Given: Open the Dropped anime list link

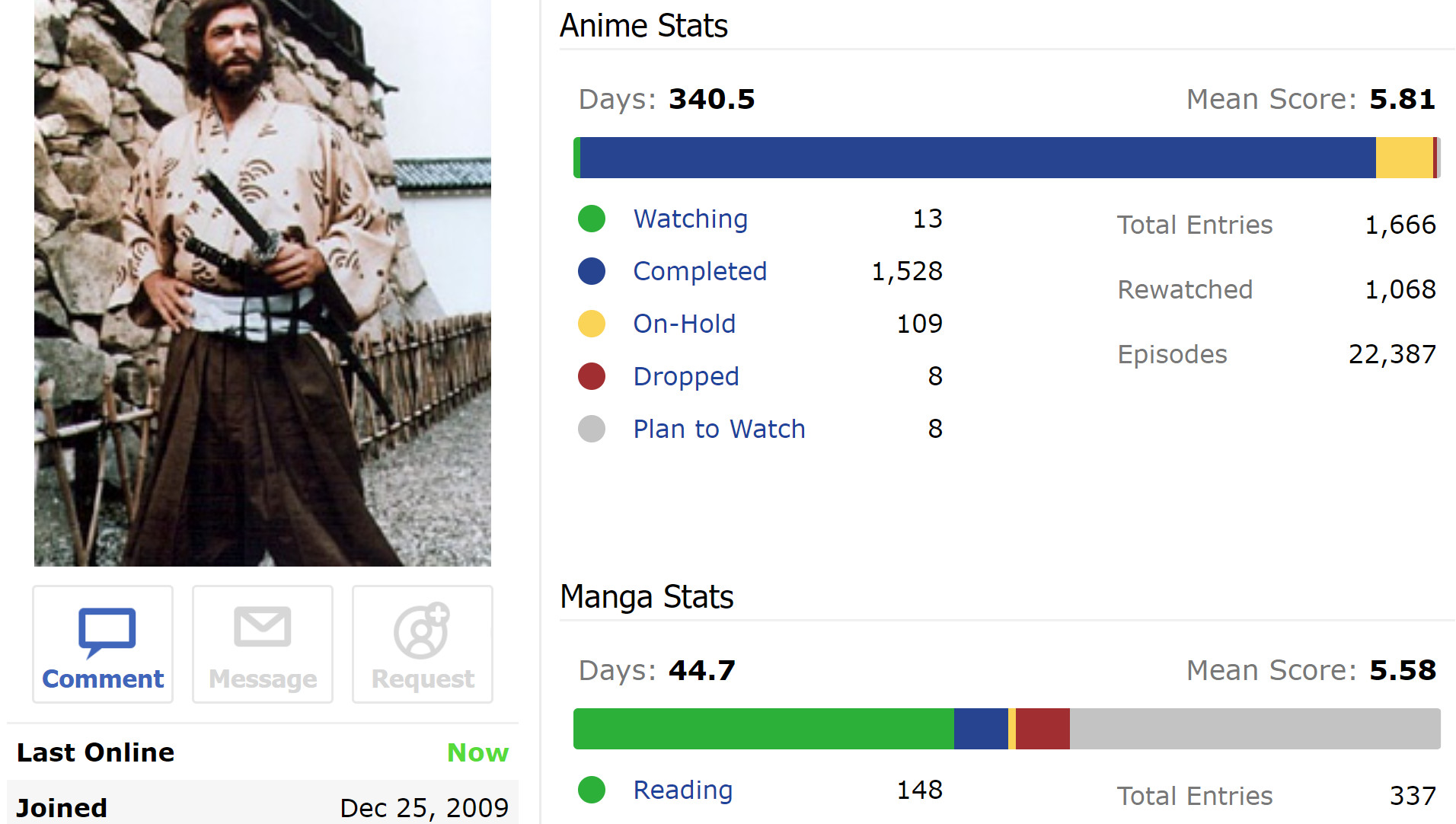Looking at the screenshot, I should click(685, 377).
